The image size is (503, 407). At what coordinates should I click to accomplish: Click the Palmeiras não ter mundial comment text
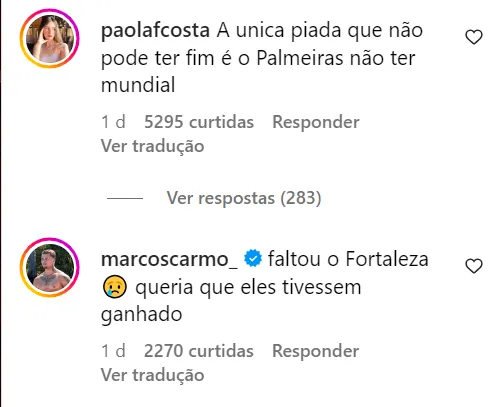pyautogui.click(x=262, y=58)
